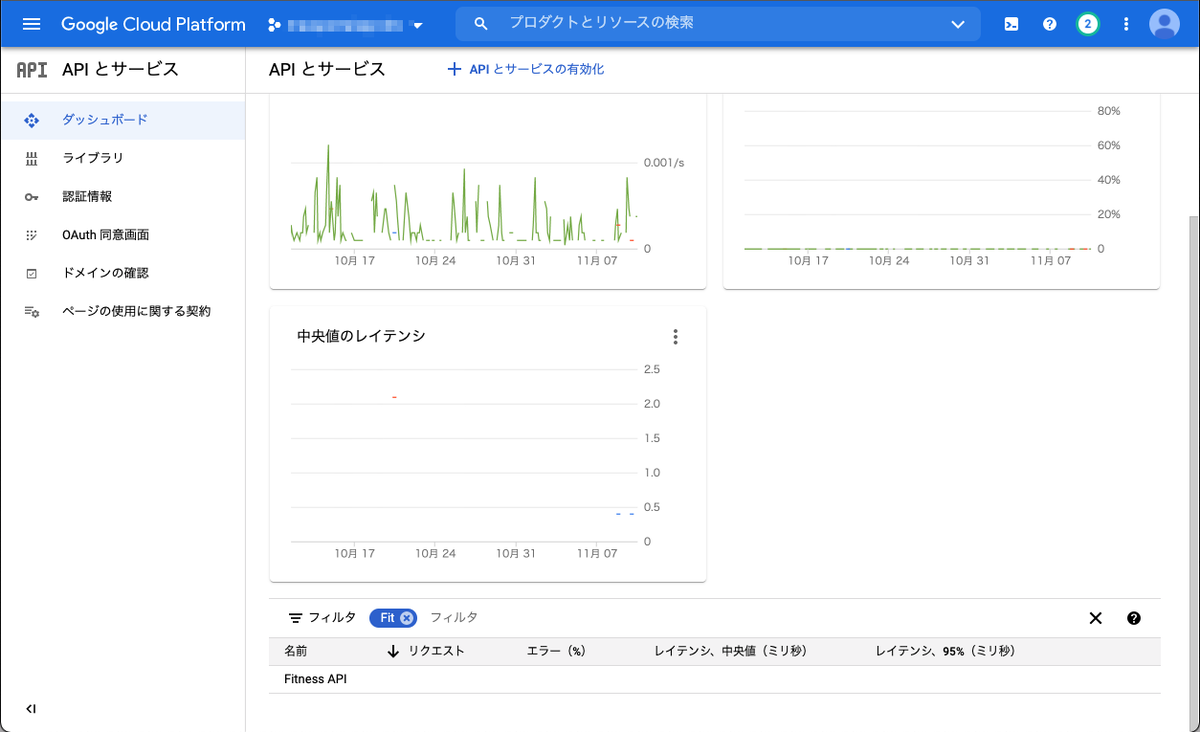
Task: Click the key credentials icon
Action: (x=31, y=197)
